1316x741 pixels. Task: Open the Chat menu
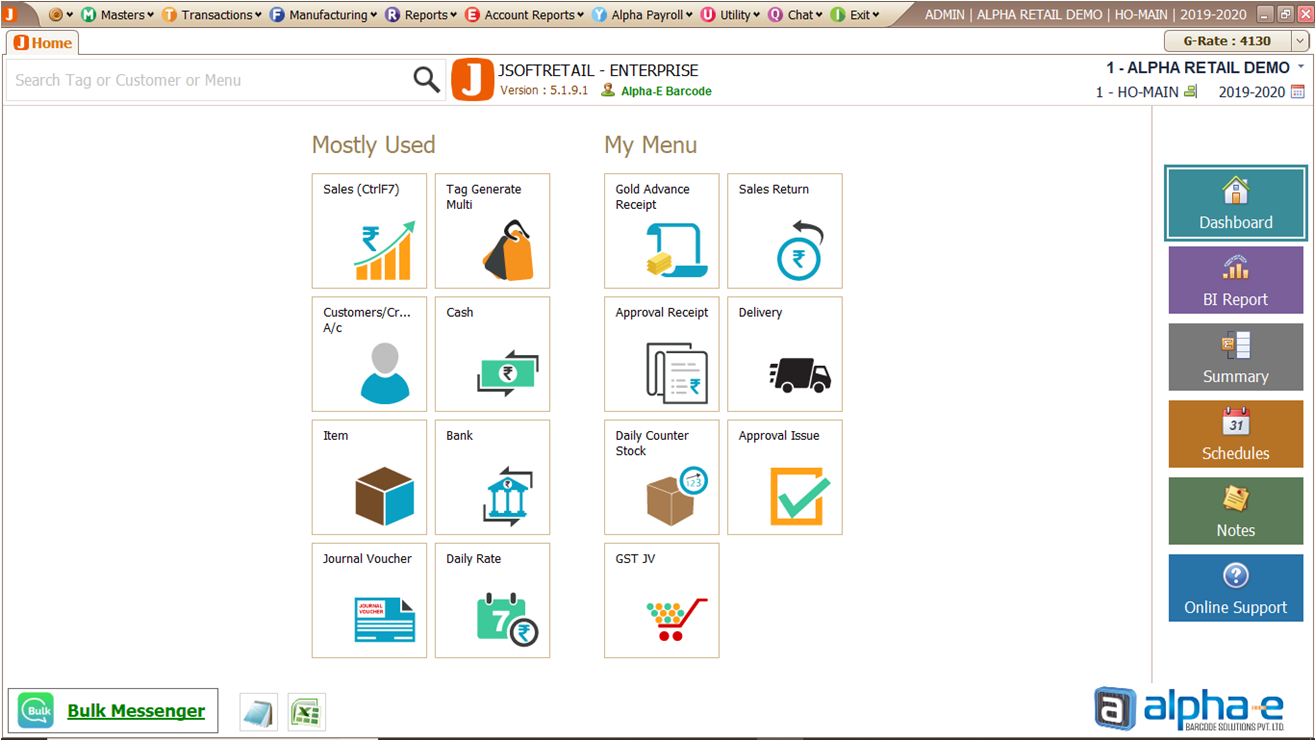(x=795, y=15)
